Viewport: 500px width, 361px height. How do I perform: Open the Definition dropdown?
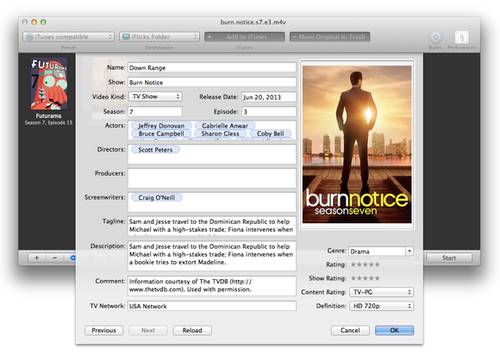tap(381, 306)
